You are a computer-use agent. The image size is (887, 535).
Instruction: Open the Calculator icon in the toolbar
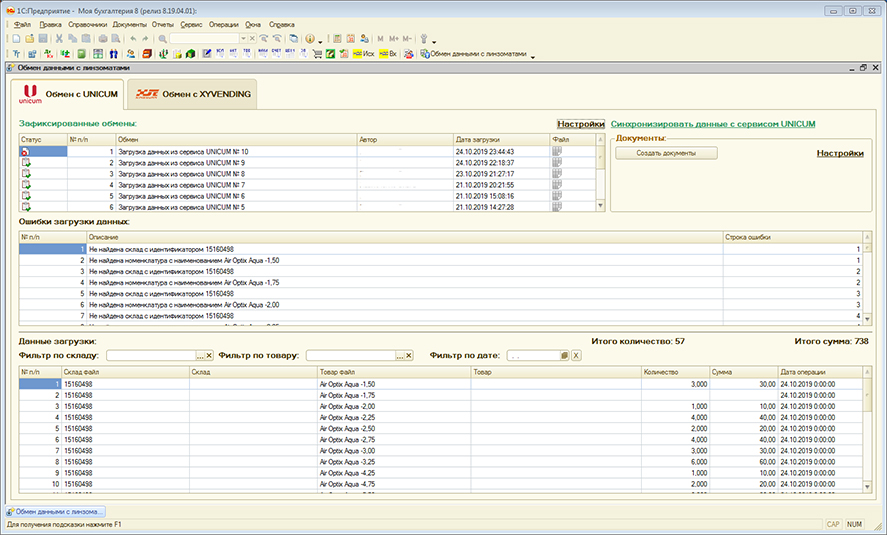point(337,38)
